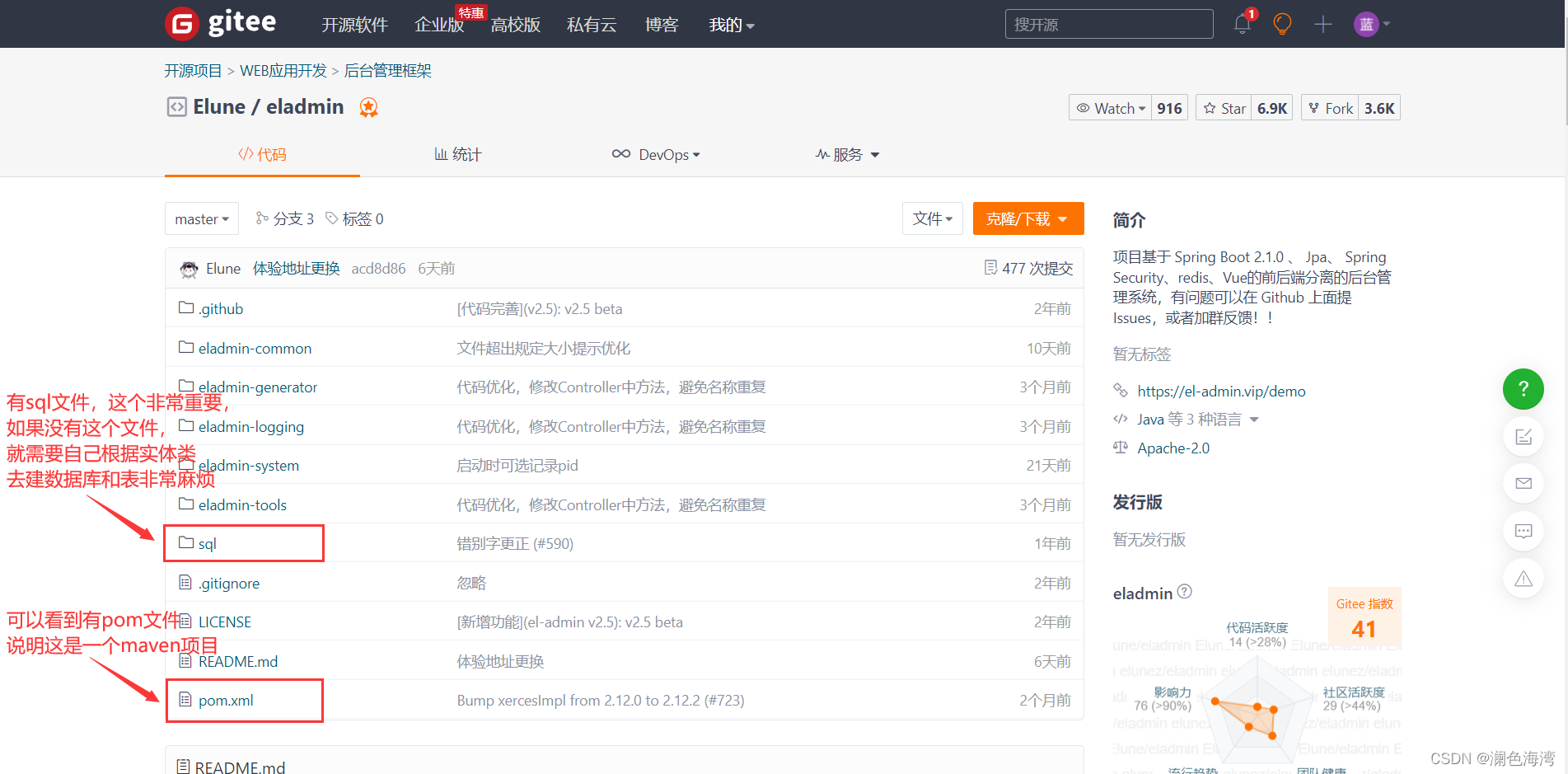The width and height of the screenshot is (1568, 774).
Task: Open the el-admin.vip/demo link
Action: pyautogui.click(x=1221, y=391)
